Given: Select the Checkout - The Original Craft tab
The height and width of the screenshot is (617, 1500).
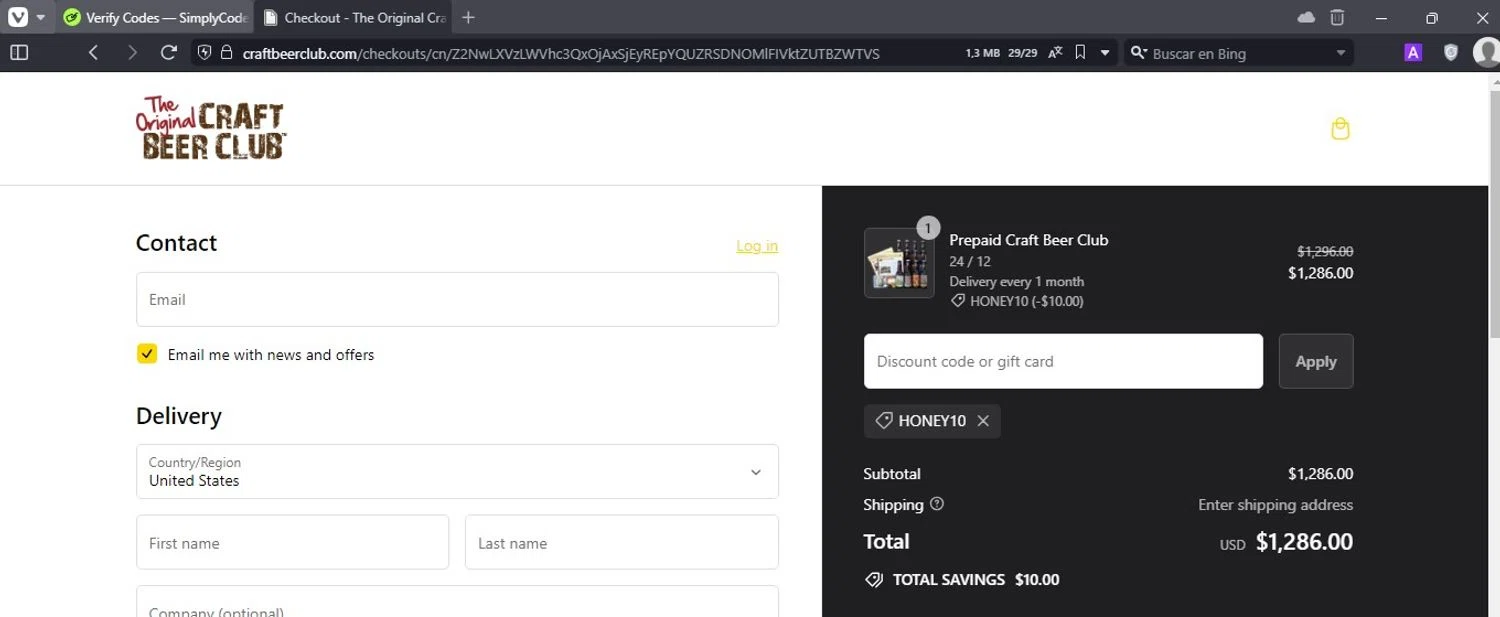Looking at the screenshot, I should (353, 18).
